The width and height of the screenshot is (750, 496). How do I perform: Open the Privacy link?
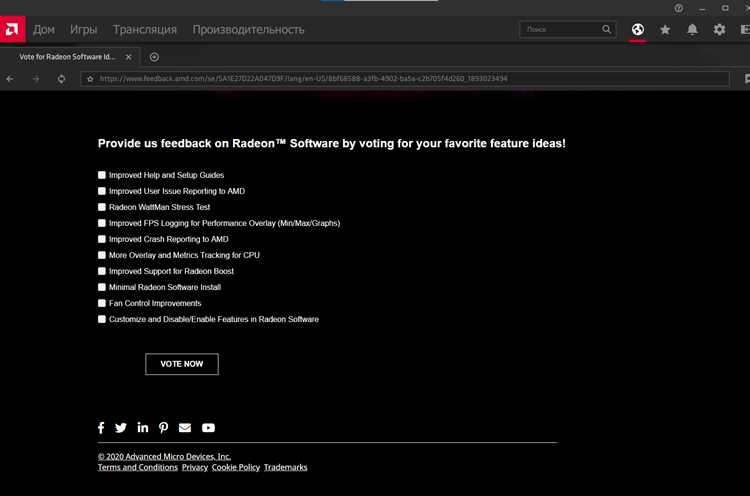[x=195, y=467]
